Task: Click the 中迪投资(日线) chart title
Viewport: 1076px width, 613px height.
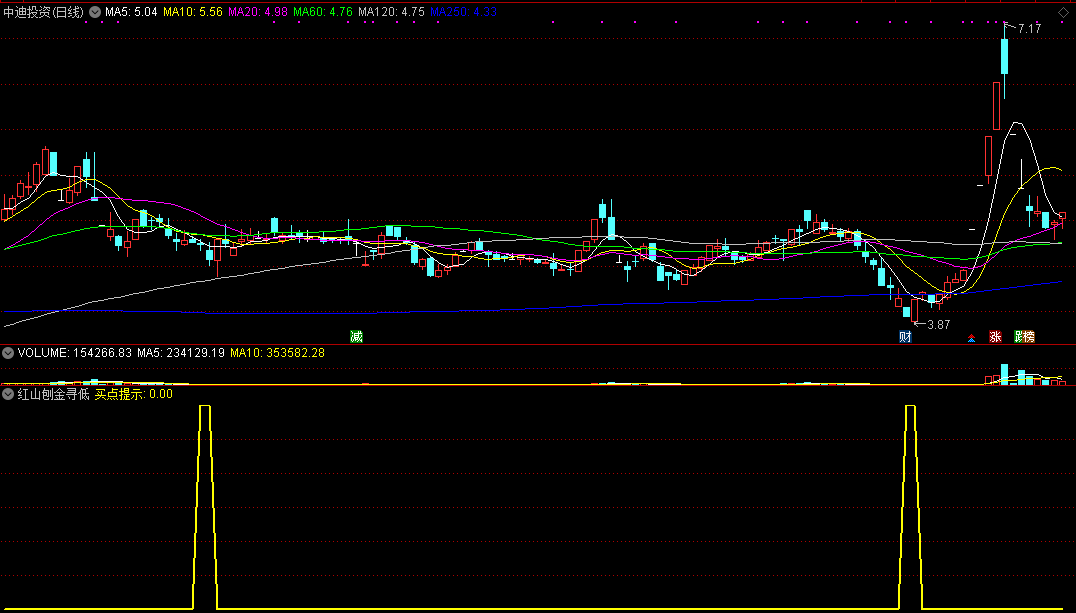Action: point(43,12)
